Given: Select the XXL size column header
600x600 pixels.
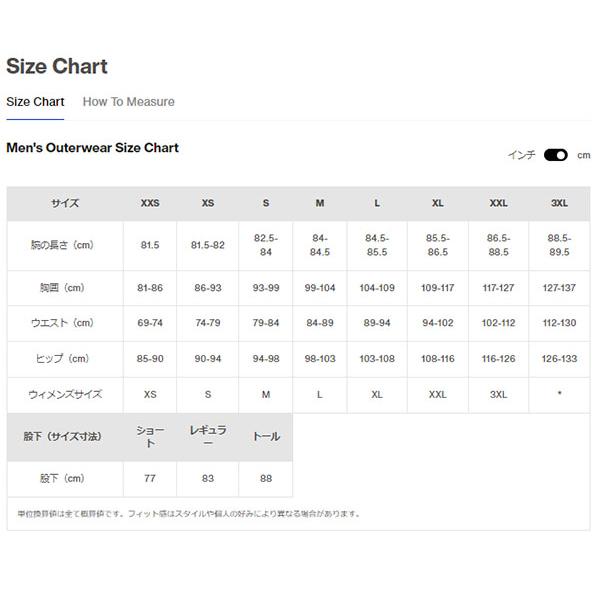Looking at the screenshot, I should 498,203.
